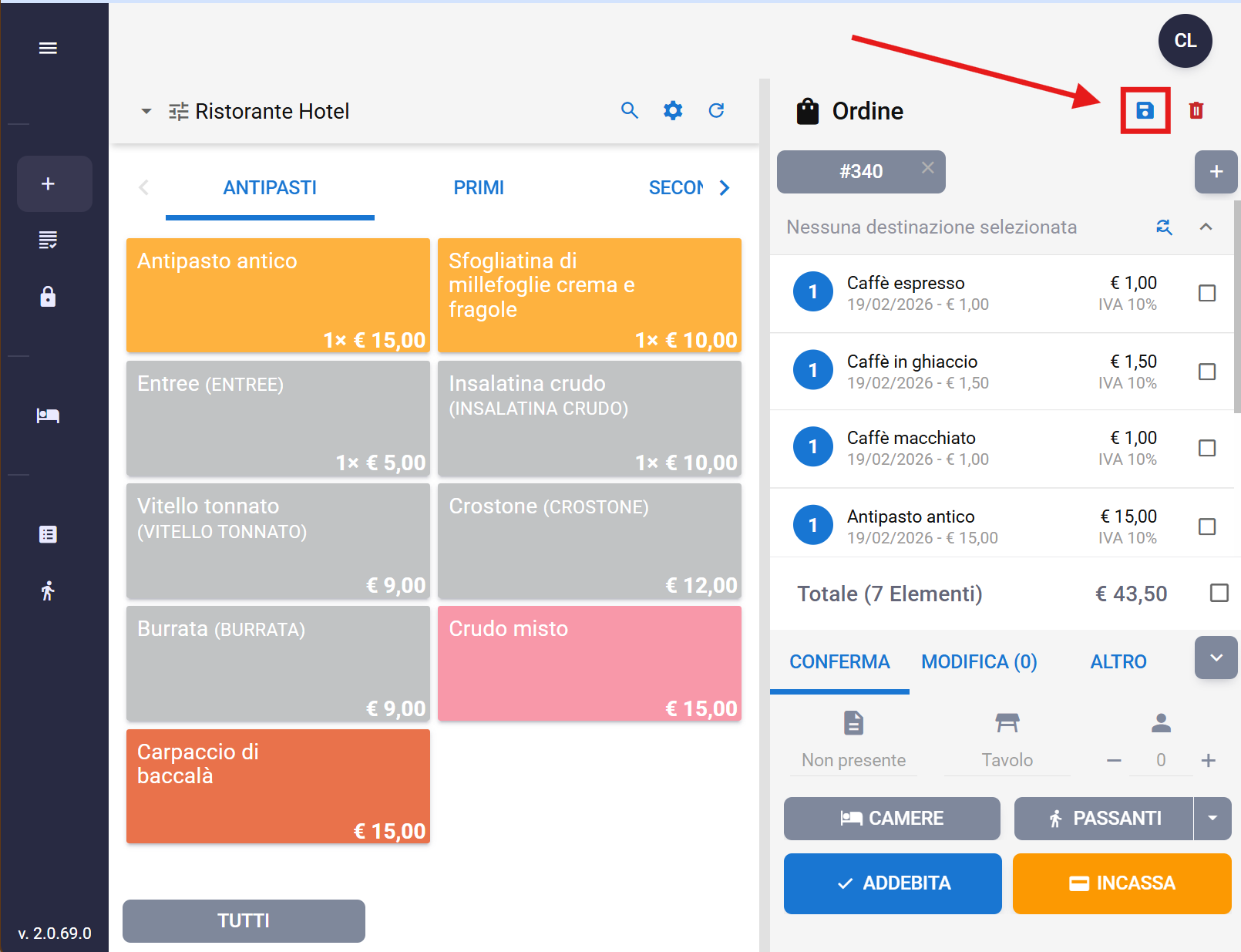Expand the Ristorante Hotel dropdown arrow

[146, 112]
